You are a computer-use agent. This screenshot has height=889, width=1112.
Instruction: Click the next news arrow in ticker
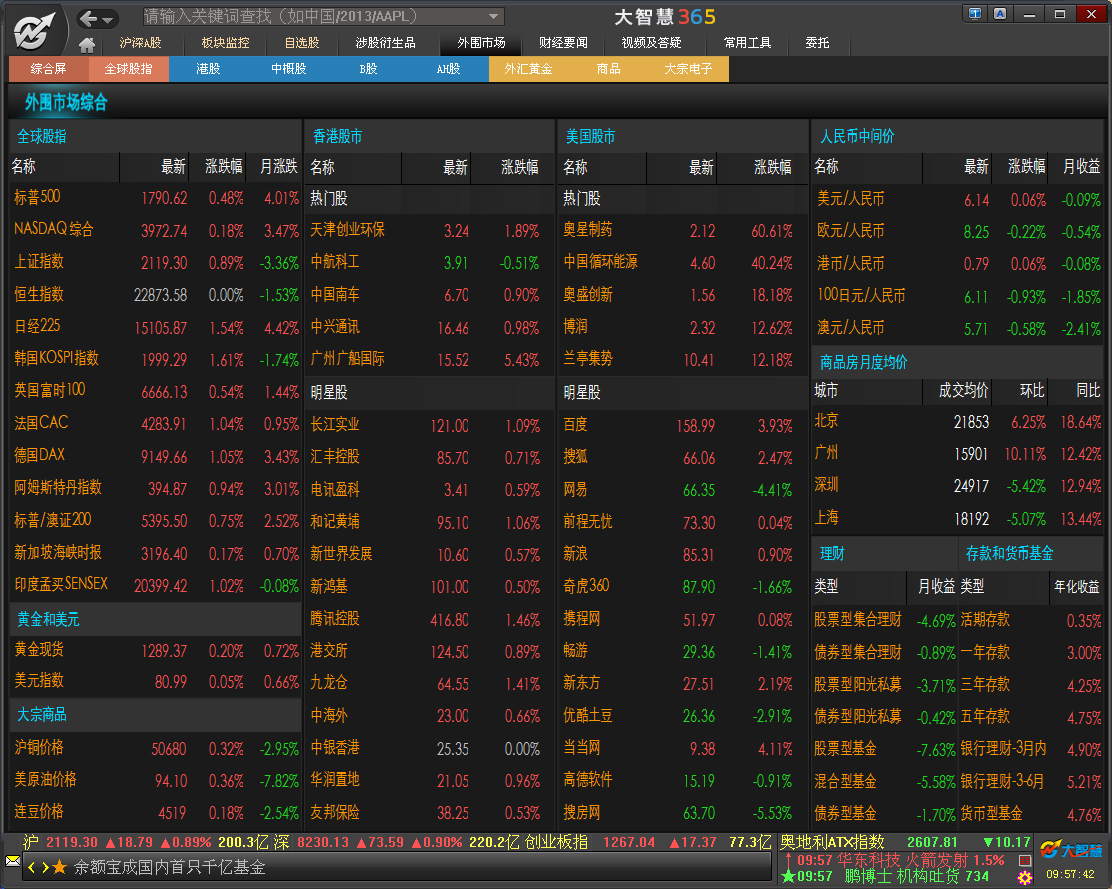(x=44, y=867)
